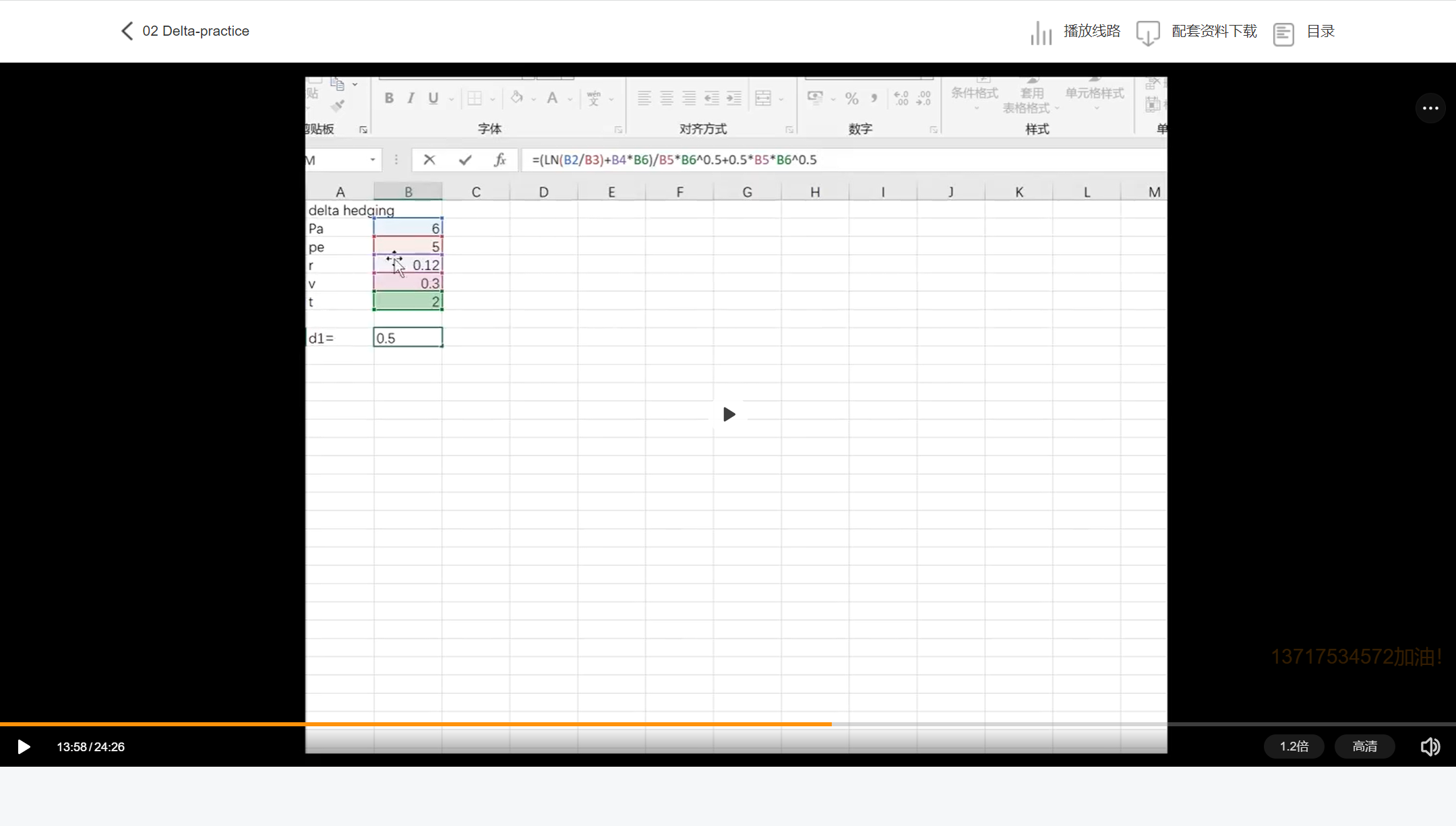1456x826 pixels.
Task: Click the center play overlay button
Action: tap(729, 414)
